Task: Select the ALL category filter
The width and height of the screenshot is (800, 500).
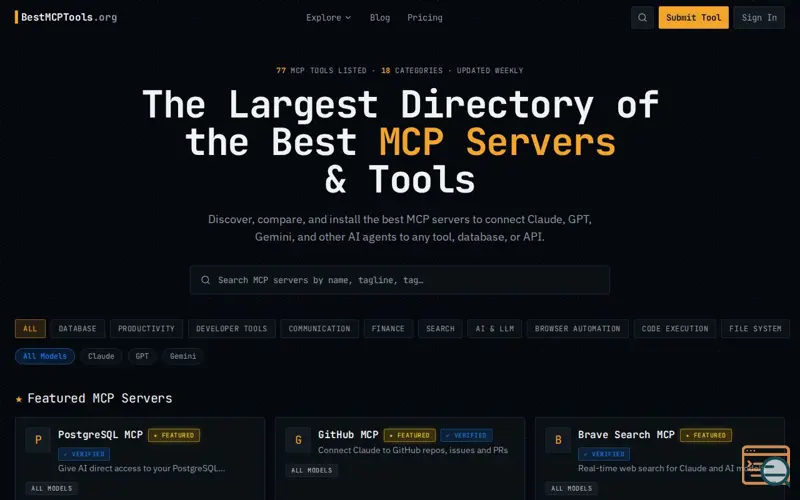Action: point(30,329)
